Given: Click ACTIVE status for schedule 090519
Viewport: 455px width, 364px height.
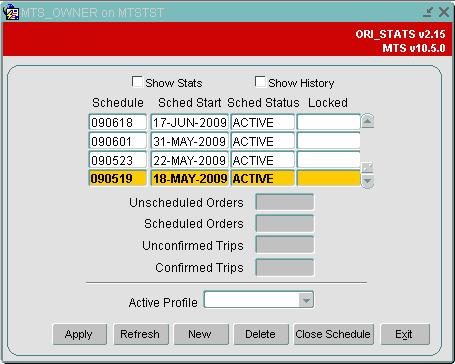Looking at the screenshot, I should 263,178.
